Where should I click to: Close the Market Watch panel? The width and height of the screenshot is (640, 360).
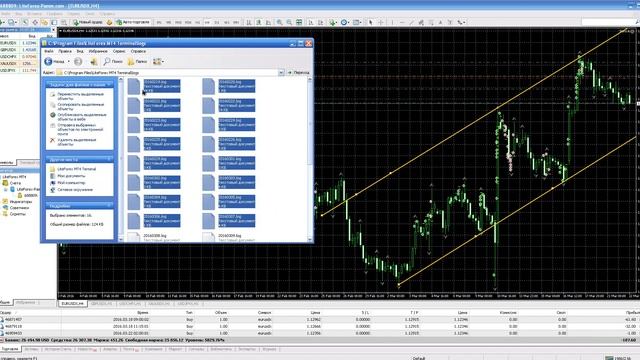point(53,30)
